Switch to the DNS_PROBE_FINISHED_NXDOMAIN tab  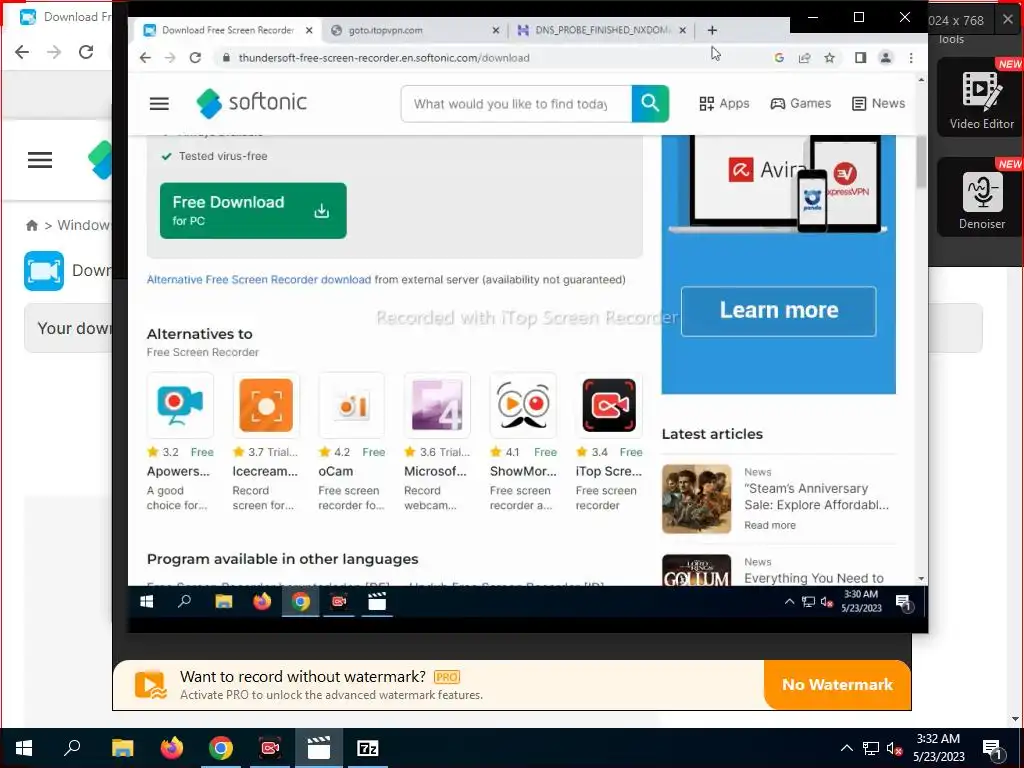[x=601, y=30]
